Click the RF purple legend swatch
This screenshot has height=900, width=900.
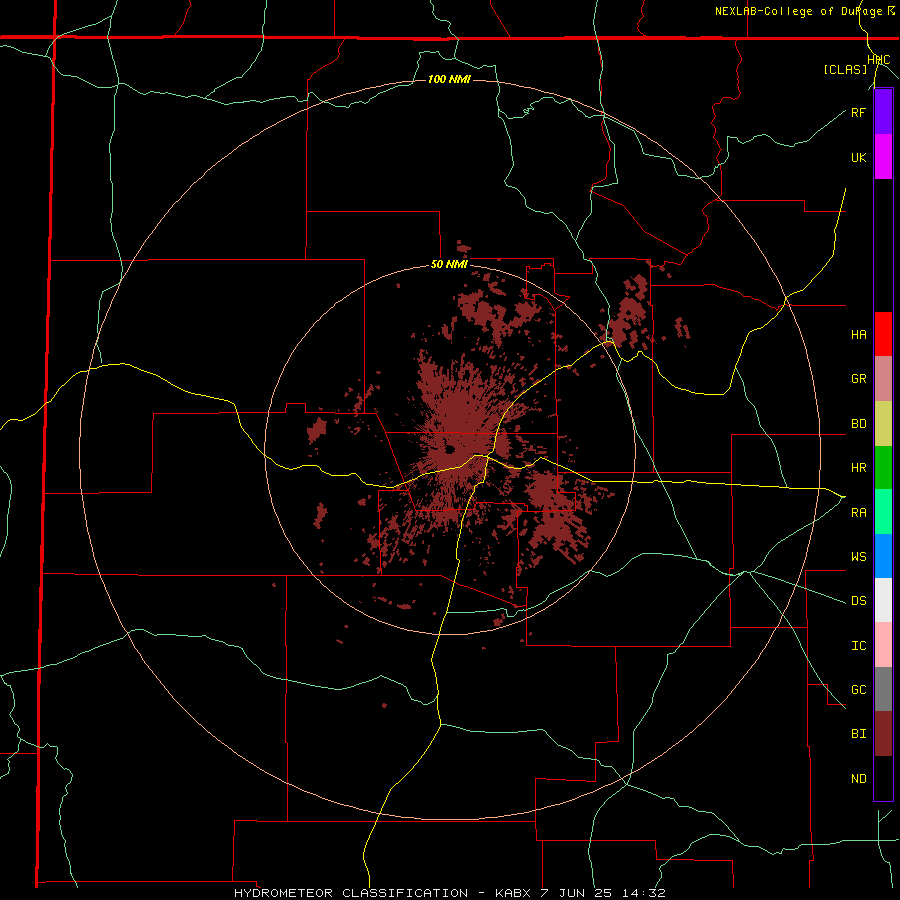(x=883, y=112)
